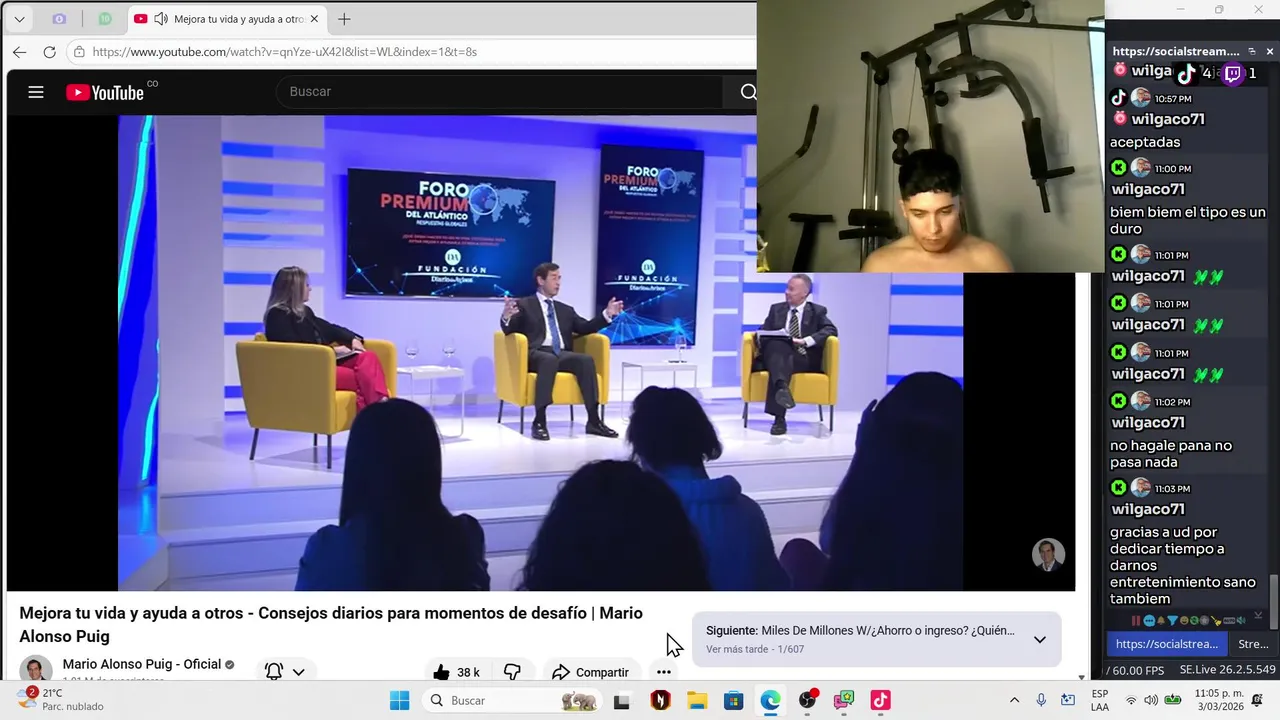
Task: Expand the subscription options chevron
Action: coord(298,672)
